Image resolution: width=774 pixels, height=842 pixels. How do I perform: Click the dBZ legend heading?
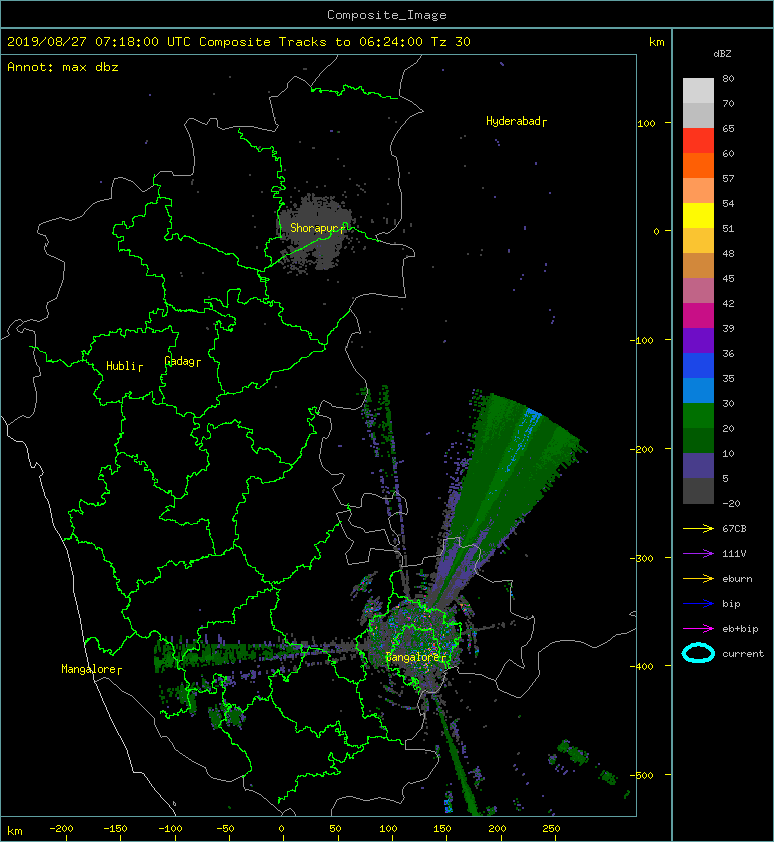point(722,54)
